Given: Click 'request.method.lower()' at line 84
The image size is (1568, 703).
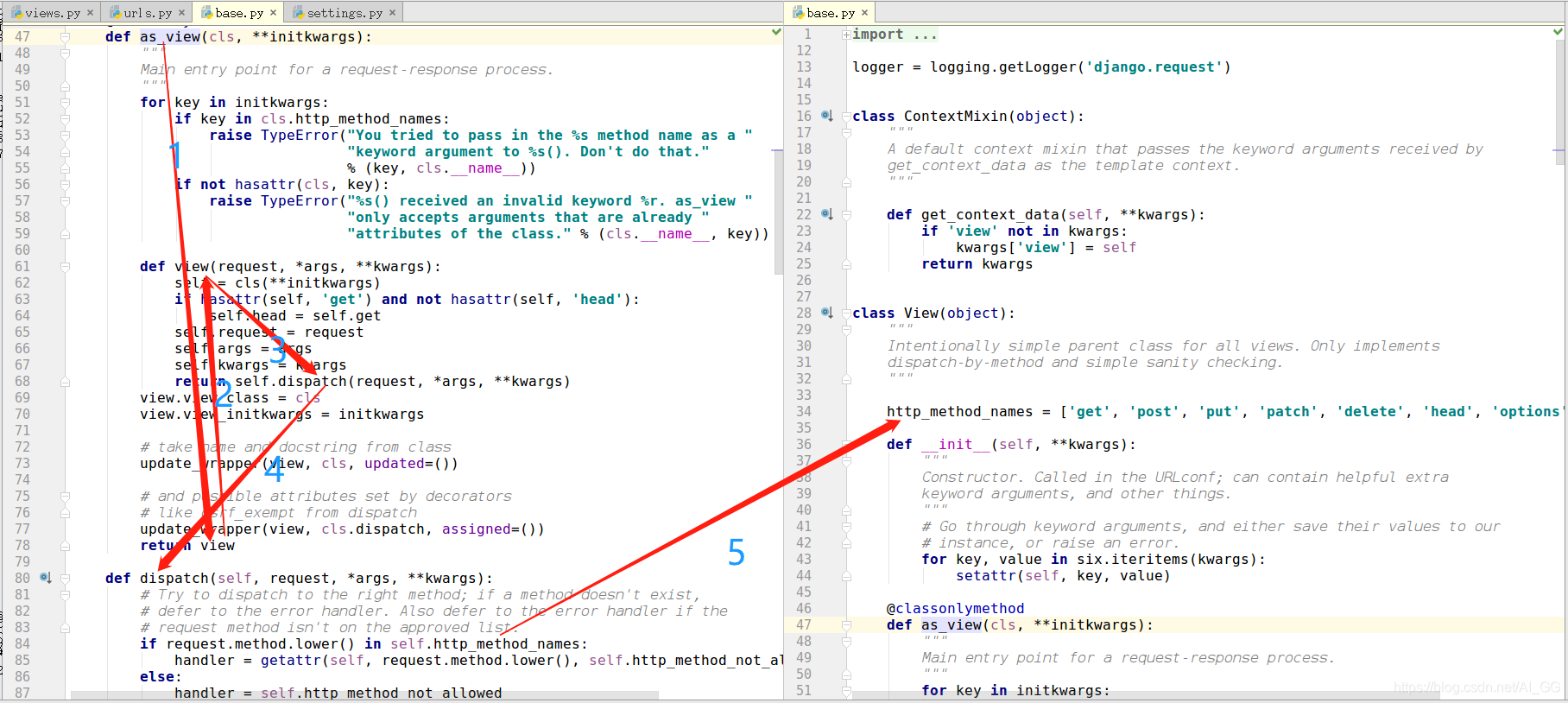Looking at the screenshot, I should 260,644.
